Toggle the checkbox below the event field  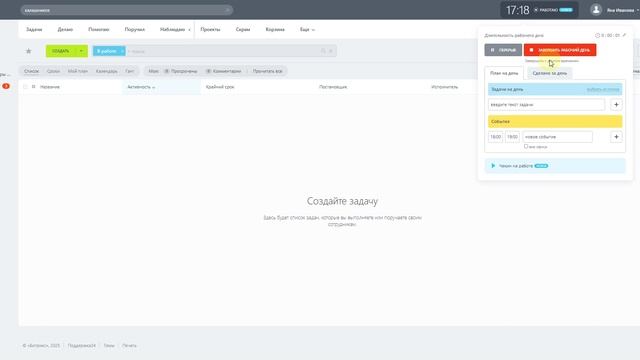pos(526,146)
